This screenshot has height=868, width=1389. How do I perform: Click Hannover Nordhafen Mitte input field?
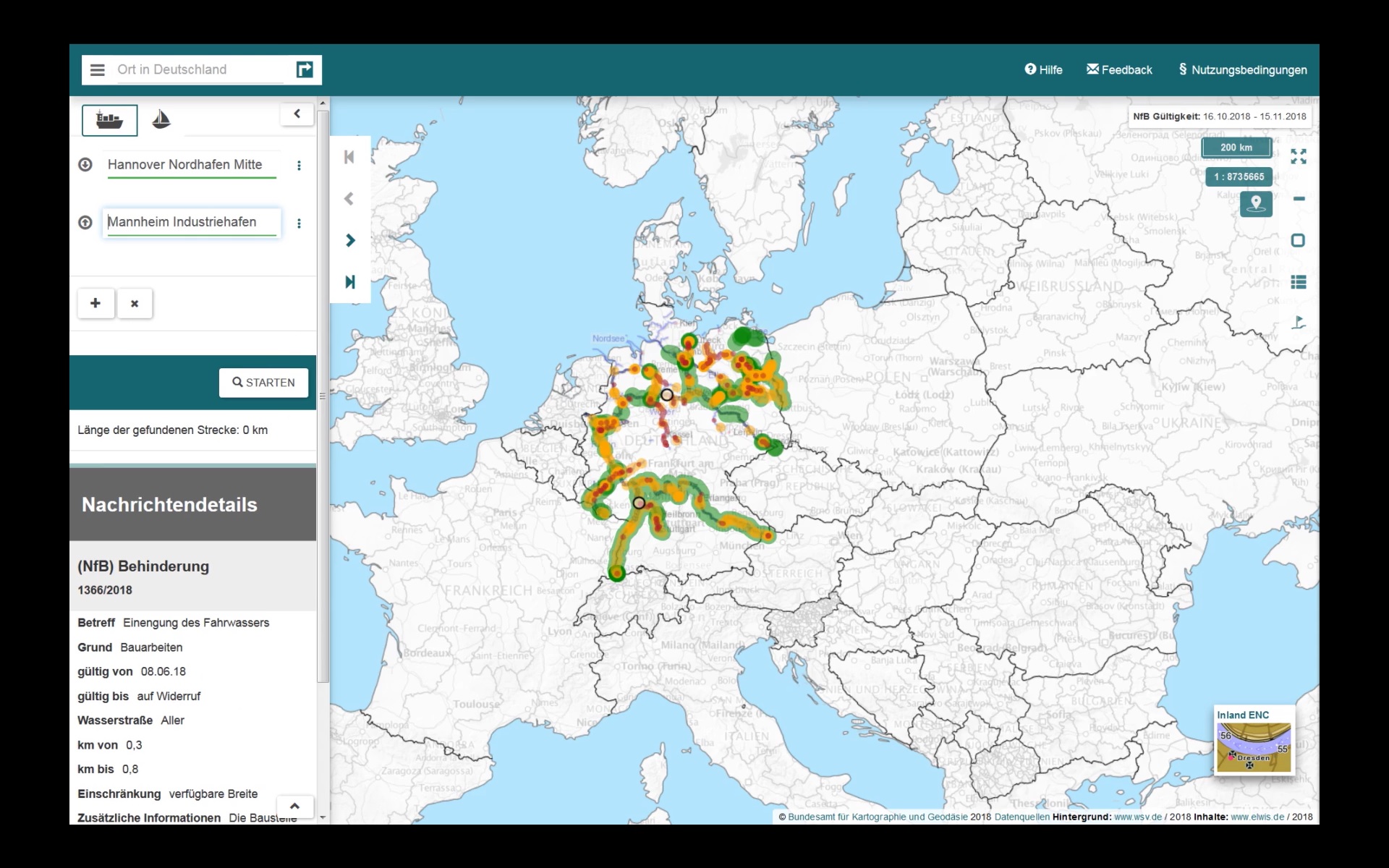click(x=192, y=164)
